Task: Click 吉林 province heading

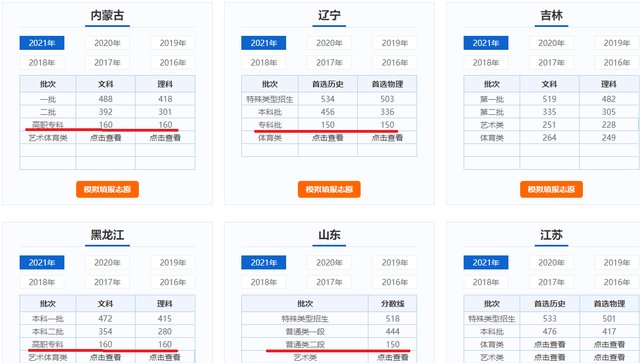Action: pyautogui.click(x=551, y=16)
